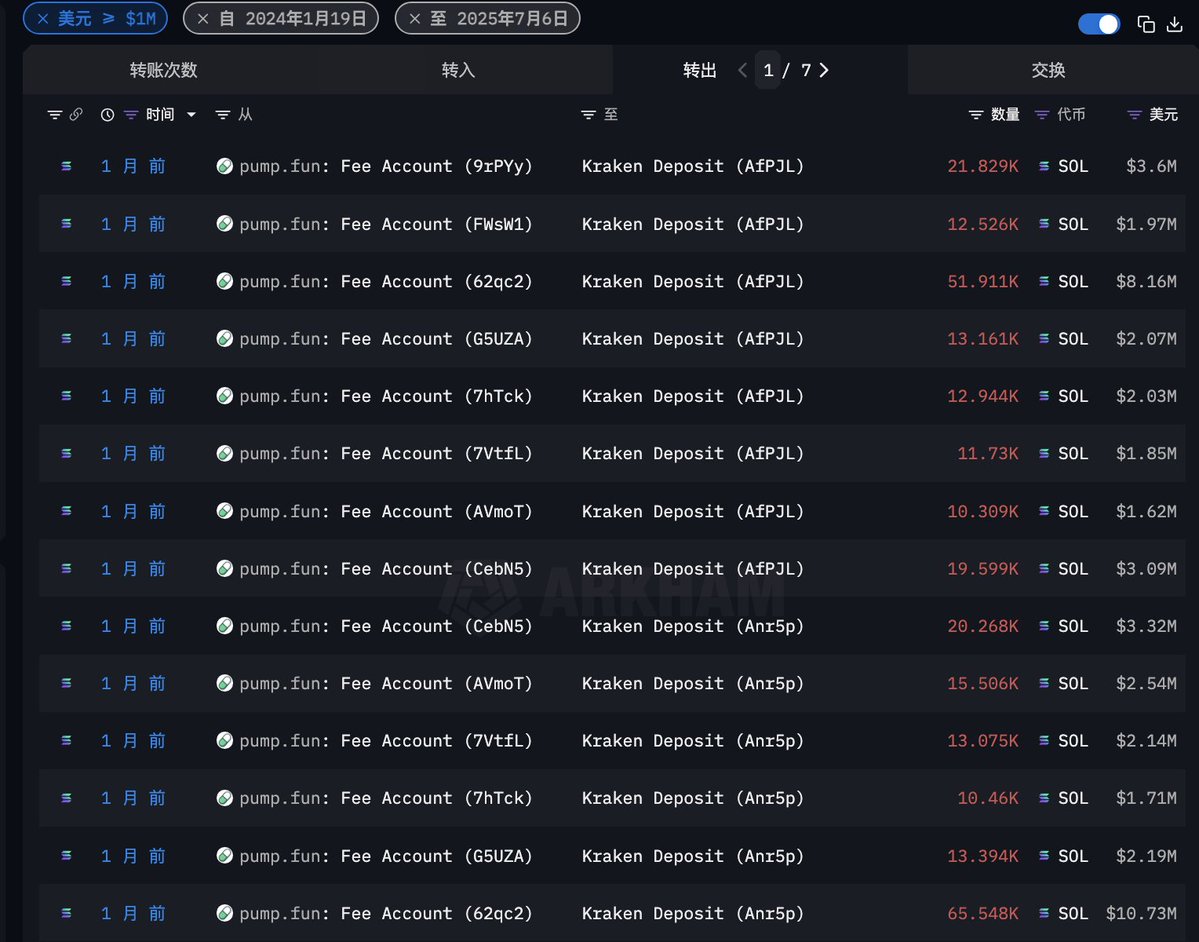The width and height of the screenshot is (1199, 942).
Task: Open the filter icon beside the link icon
Action: point(54,115)
